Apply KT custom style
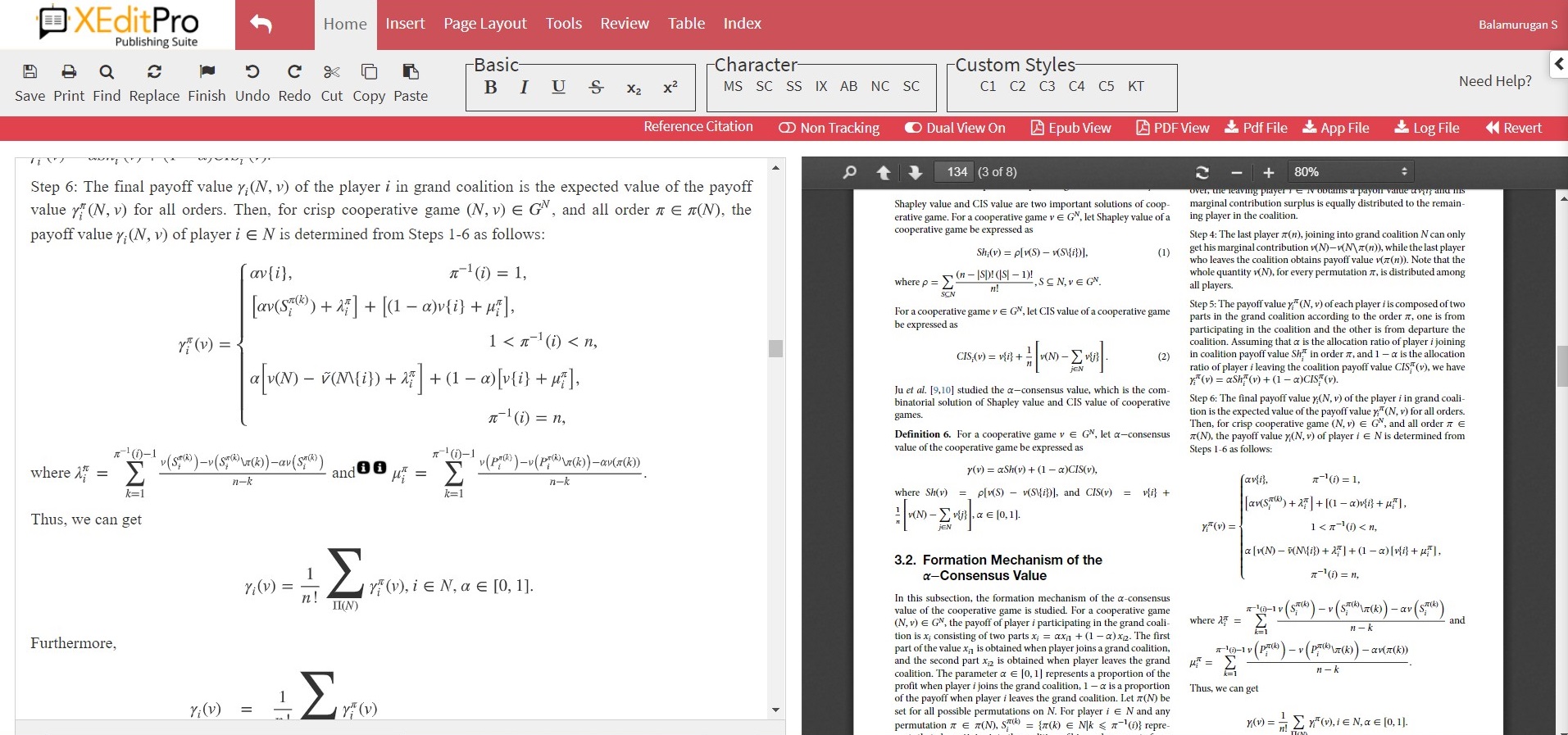The width and height of the screenshot is (1568, 735). 1135,86
